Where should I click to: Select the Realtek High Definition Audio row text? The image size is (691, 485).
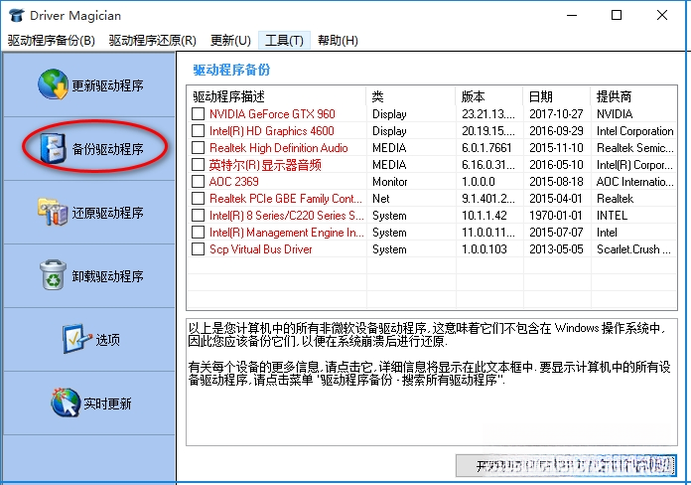279,148
